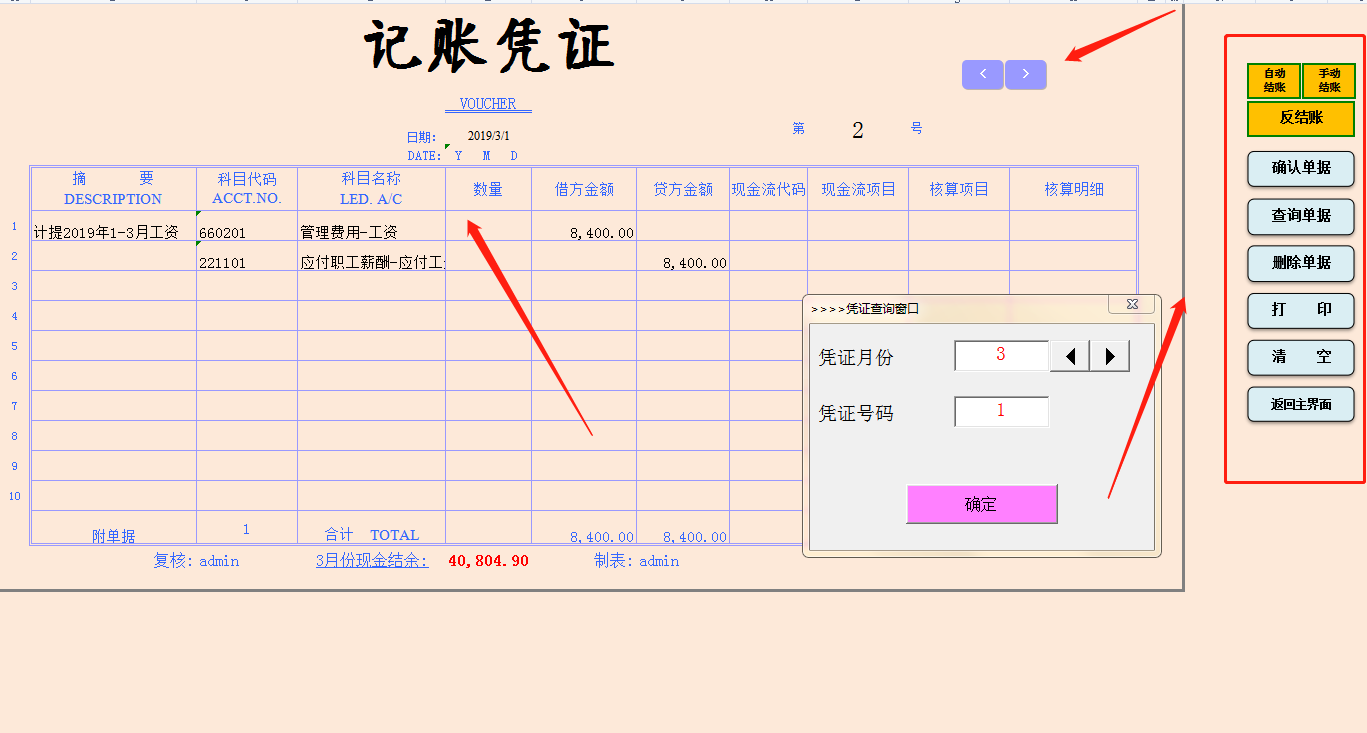
Task: Select the 凭证号码 input field showing 1
Action: click(1001, 411)
